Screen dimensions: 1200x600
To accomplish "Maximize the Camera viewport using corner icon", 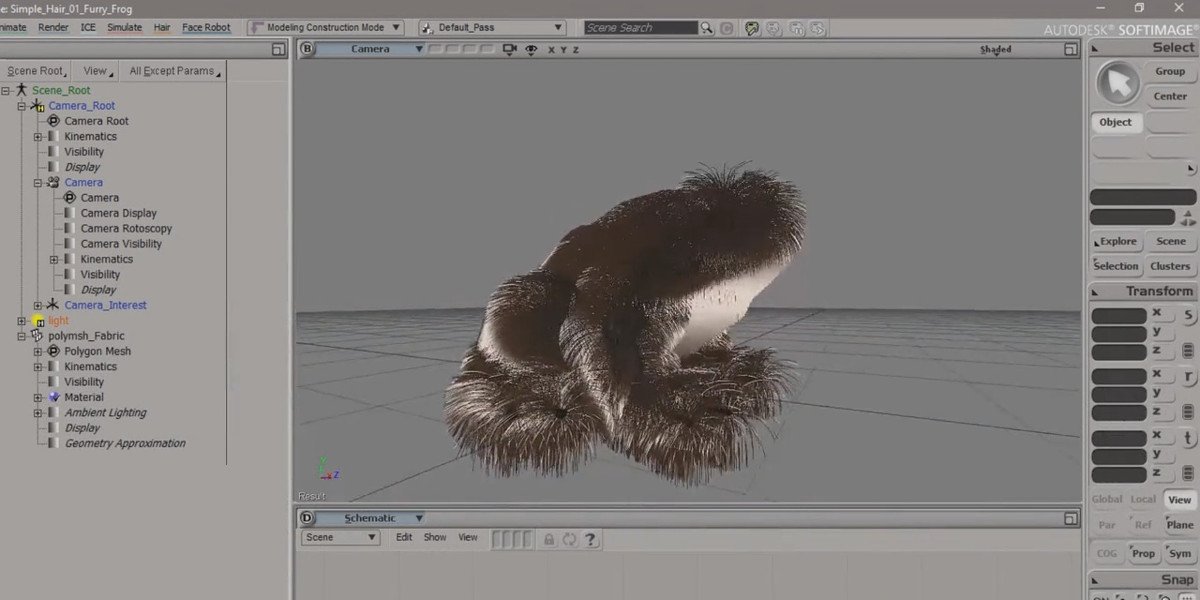I will [x=1071, y=49].
